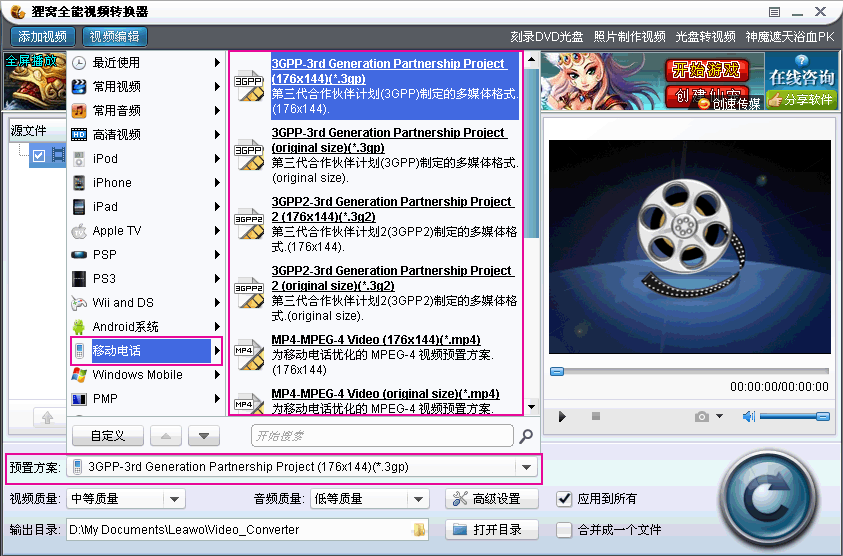This screenshot has height=556, width=843.
Task: Click the 打开目录 button
Action: click(492, 530)
